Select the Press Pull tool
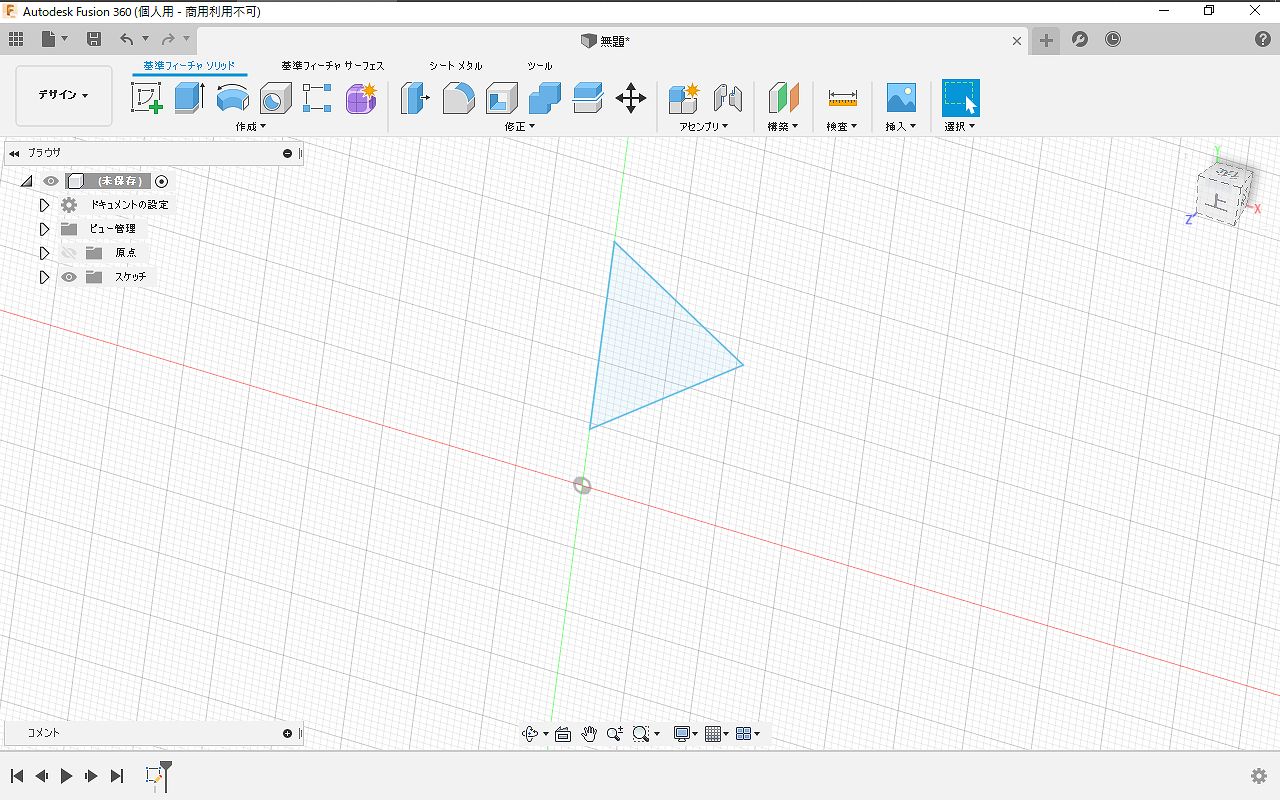 (x=415, y=98)
